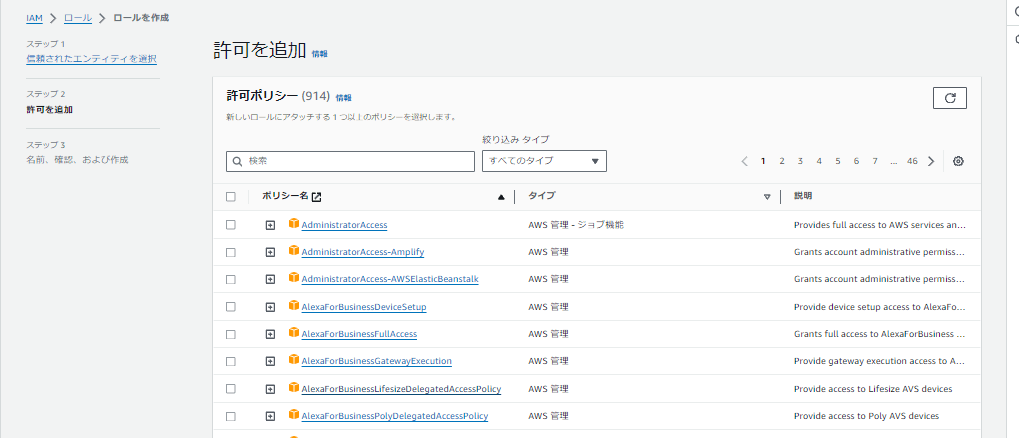This screenshot has height=438, width=1019.
Task: Click the external link icon beside ポリシー名
Action: 316,196
